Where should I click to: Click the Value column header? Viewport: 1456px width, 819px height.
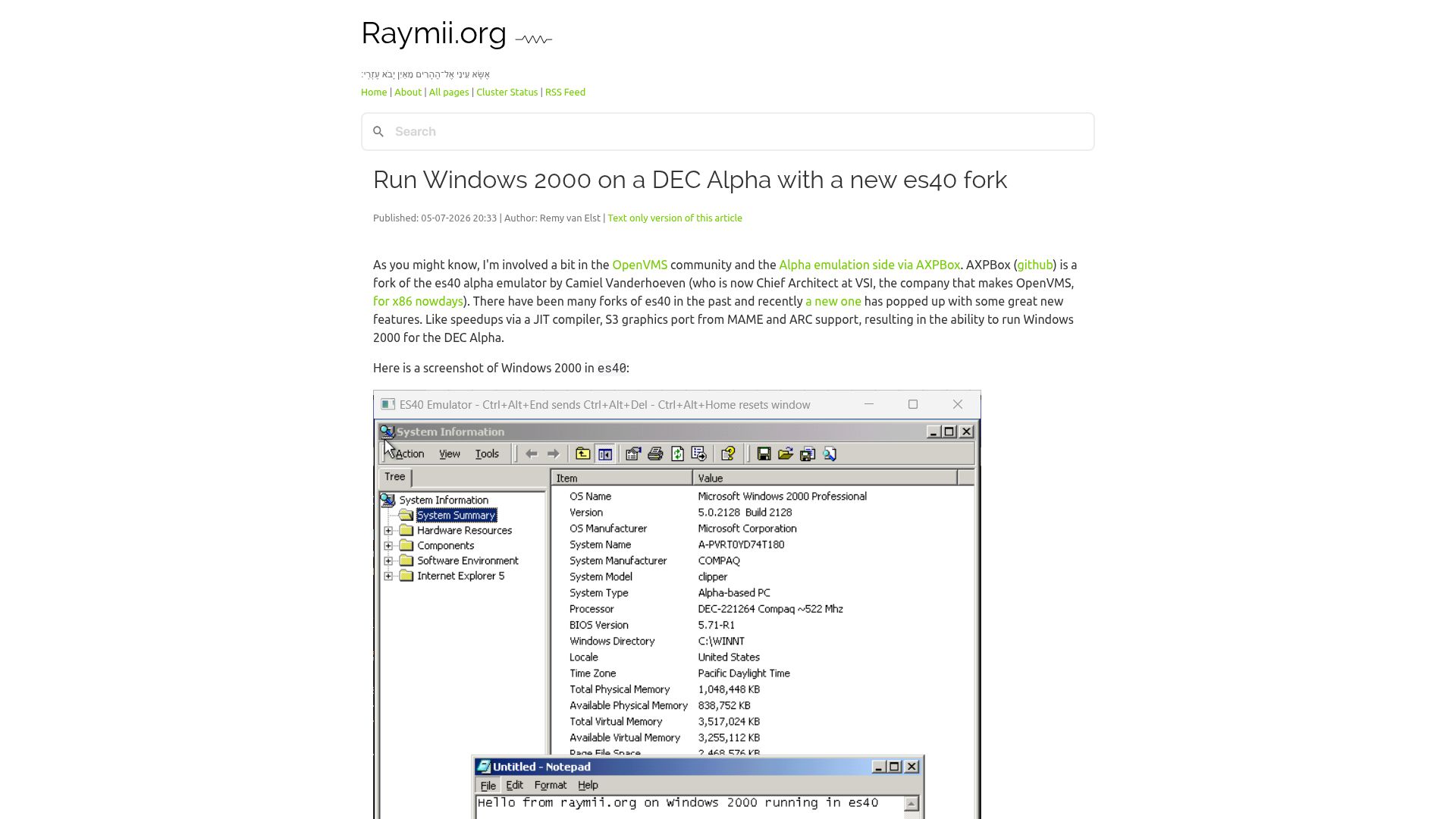coord(825,479)
